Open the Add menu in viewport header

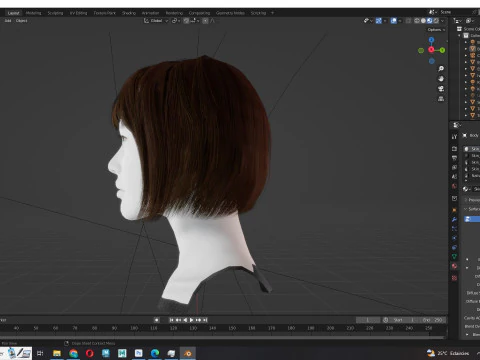click(x=8, y=21)
